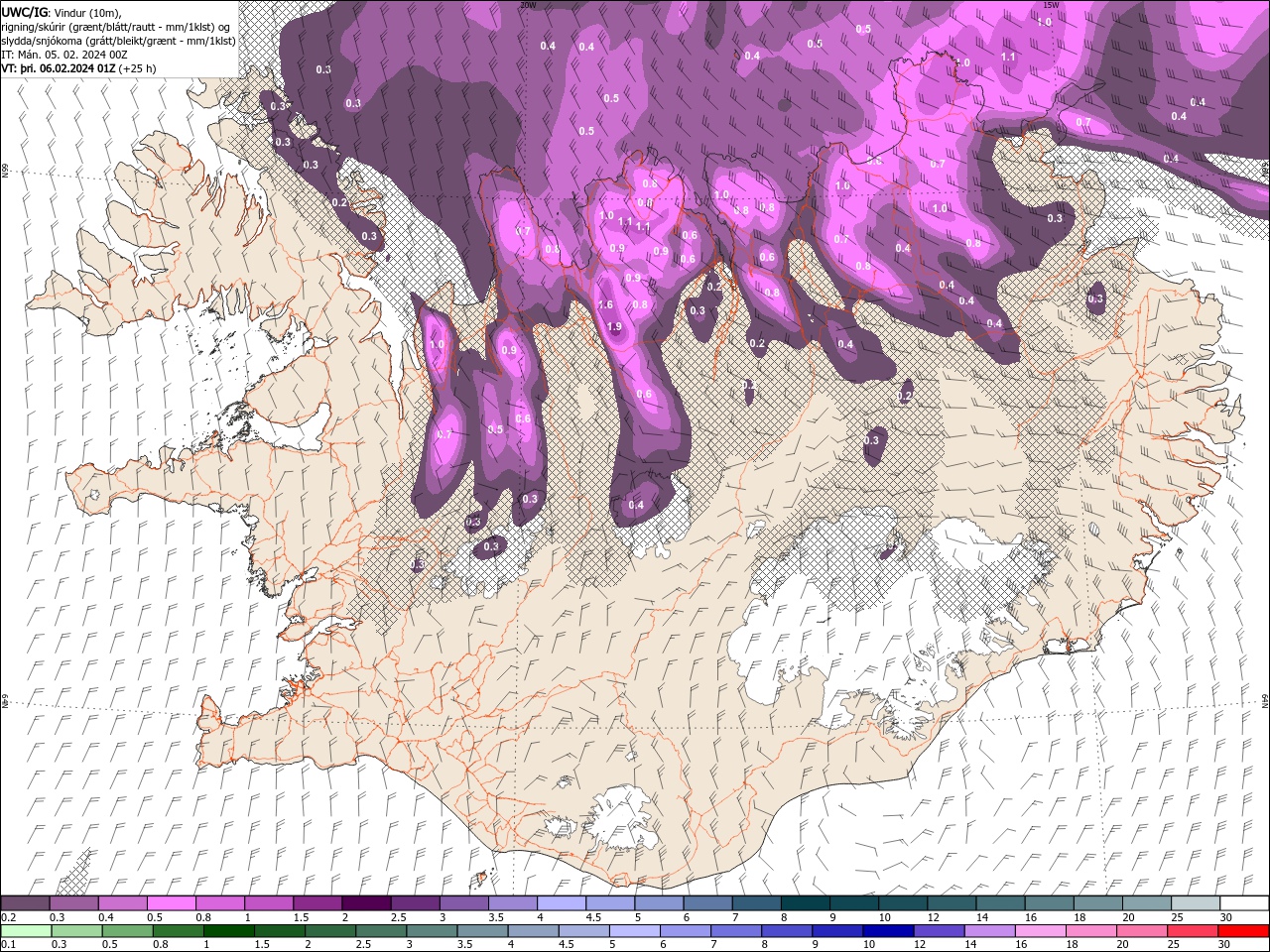Click the '15W' longitude label at top edge
The height and width of the screenshot is (952, 1270).
[x=1052, y=4]
